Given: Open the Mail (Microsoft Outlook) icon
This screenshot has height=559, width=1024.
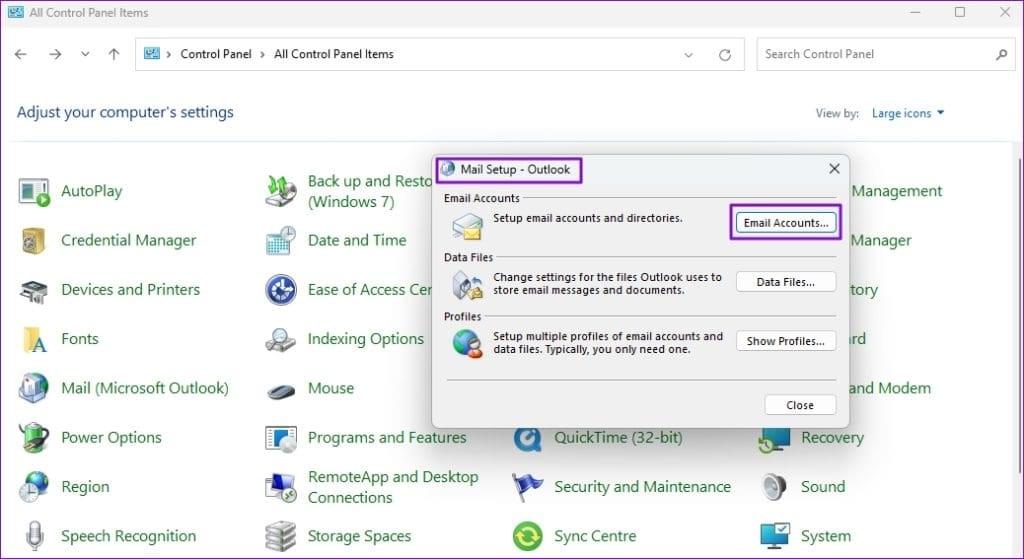Looking at the screenshot, I should pyautogui.click(x=34, y=388).
